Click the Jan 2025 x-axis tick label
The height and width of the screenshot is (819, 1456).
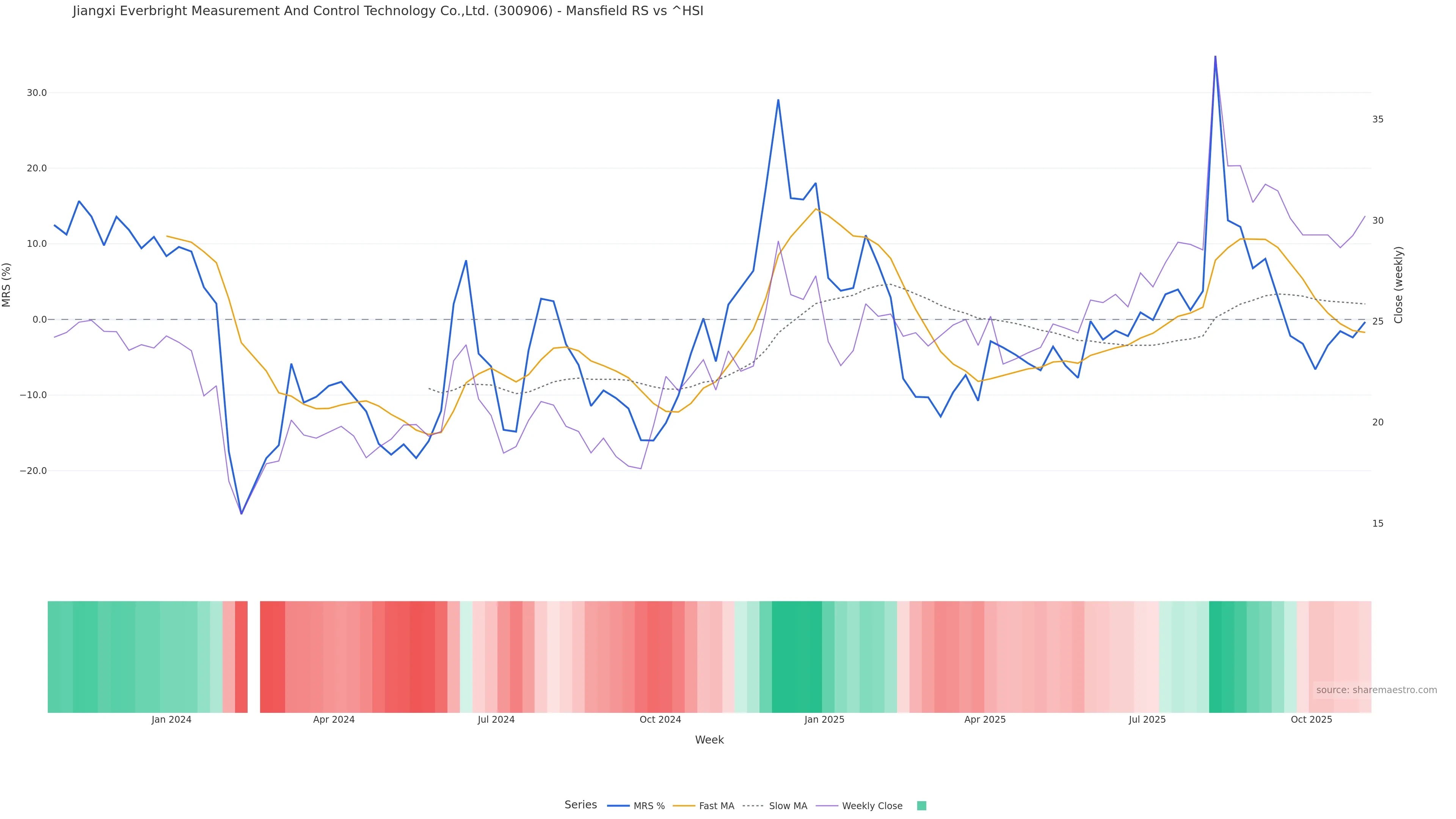(824, 720)
